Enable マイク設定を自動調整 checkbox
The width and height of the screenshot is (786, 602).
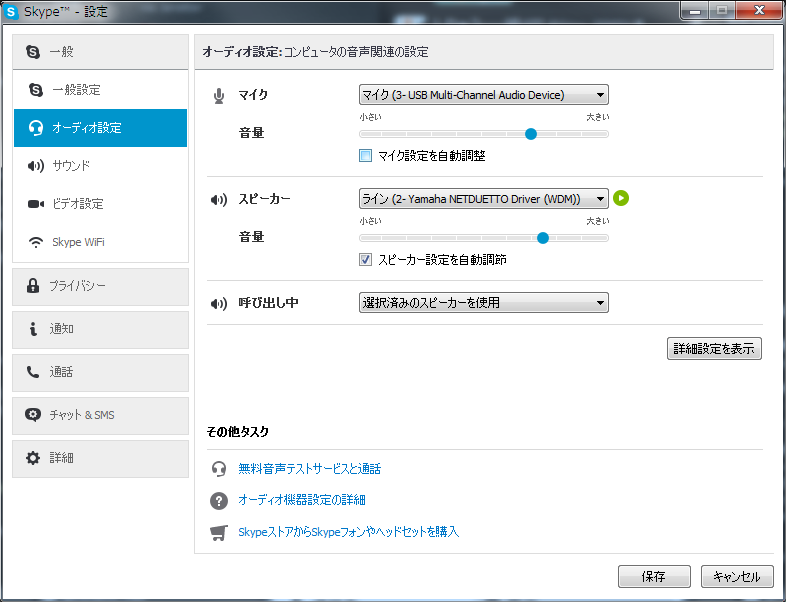tap(365, 156)
